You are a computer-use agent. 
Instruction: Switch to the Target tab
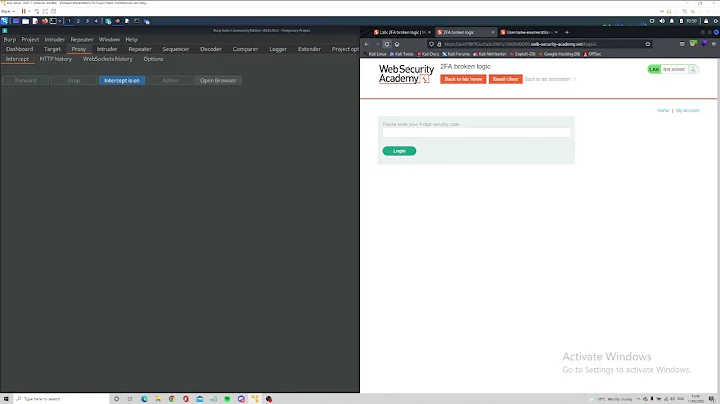[x=52, y=49]
